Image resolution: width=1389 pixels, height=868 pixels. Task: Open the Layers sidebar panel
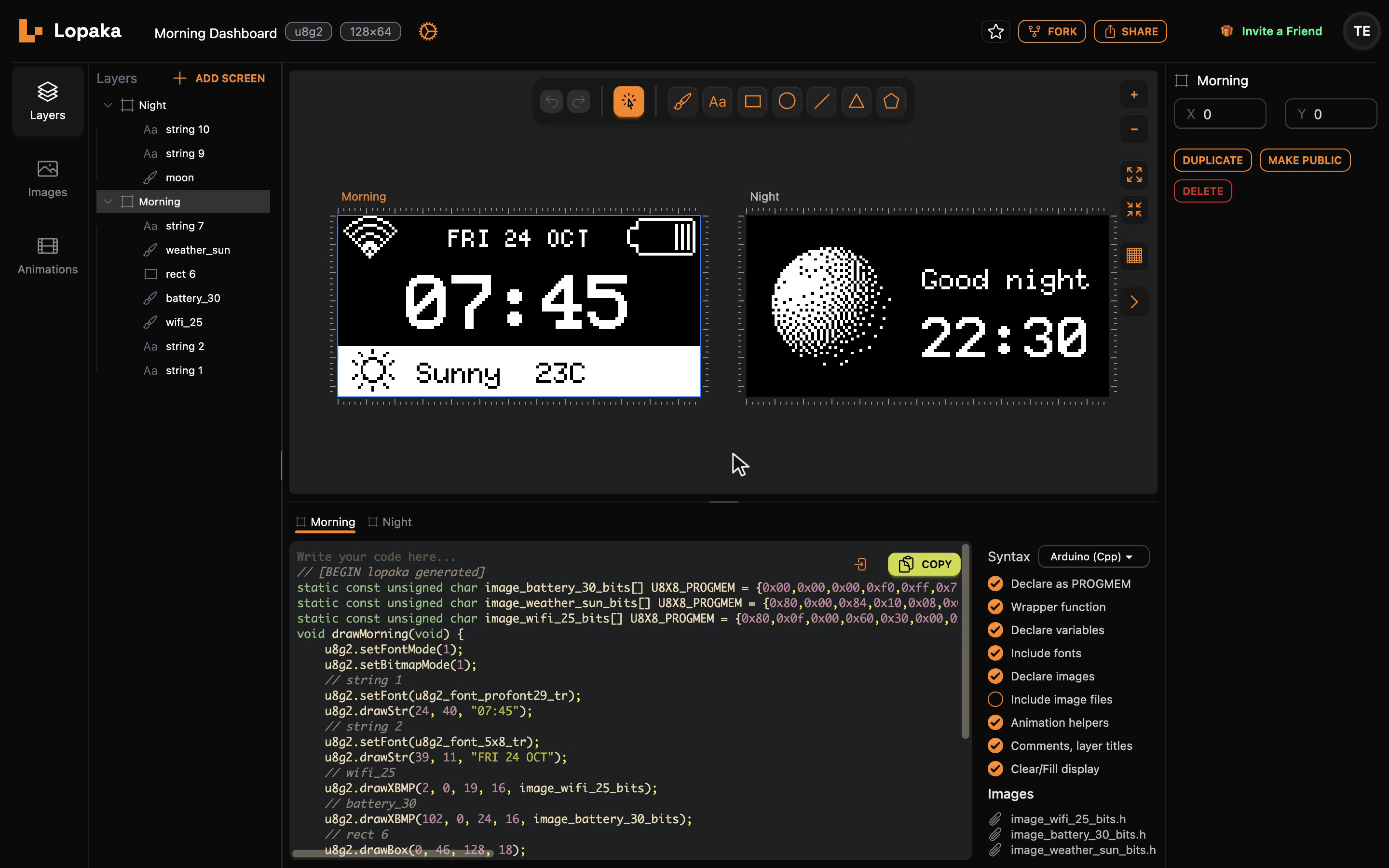coord(48,101)
